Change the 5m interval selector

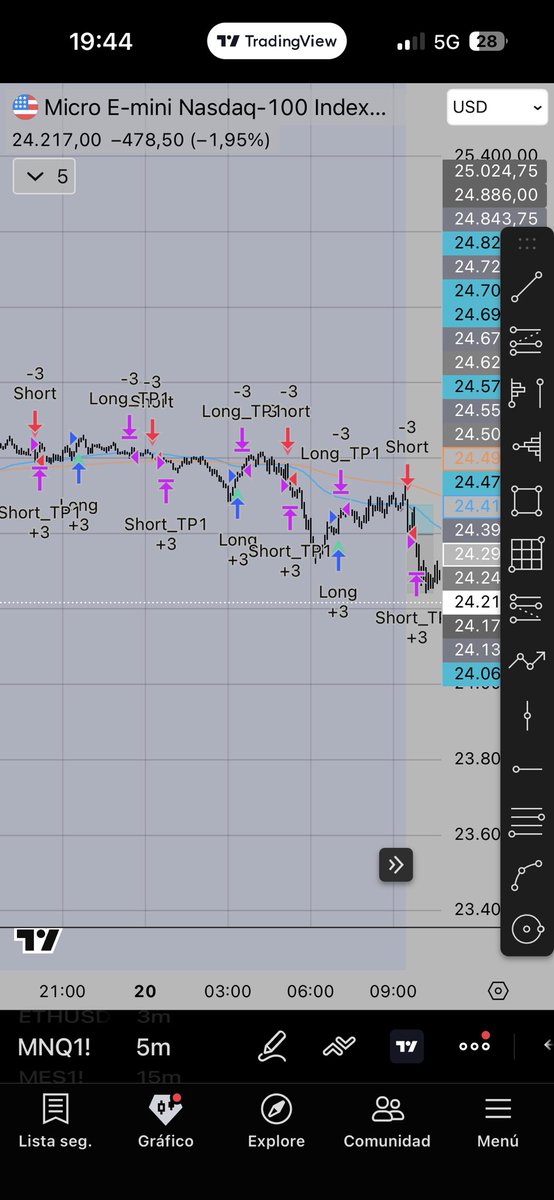click(153, 1047)
